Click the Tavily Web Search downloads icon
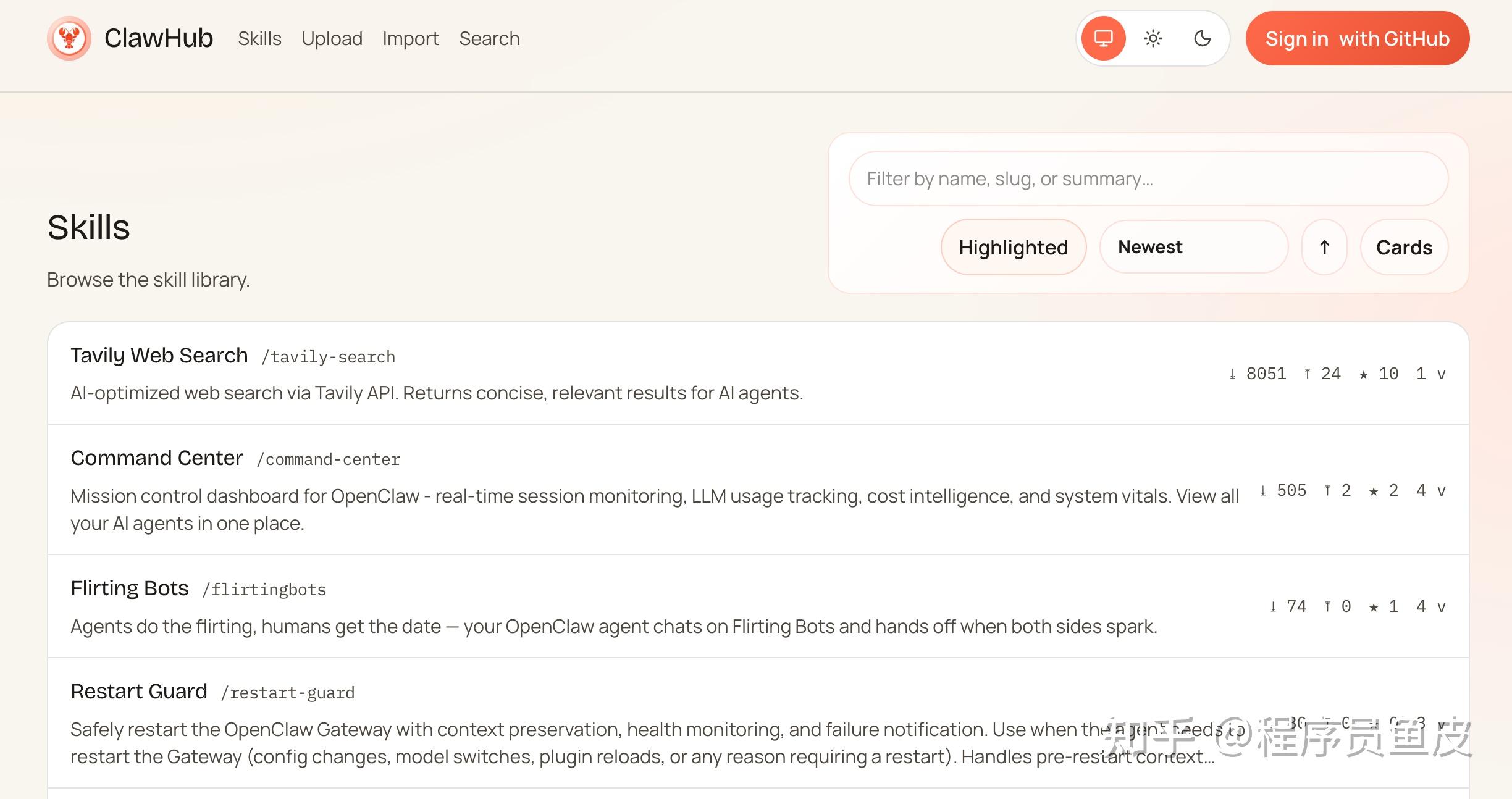 (1232, 374)
